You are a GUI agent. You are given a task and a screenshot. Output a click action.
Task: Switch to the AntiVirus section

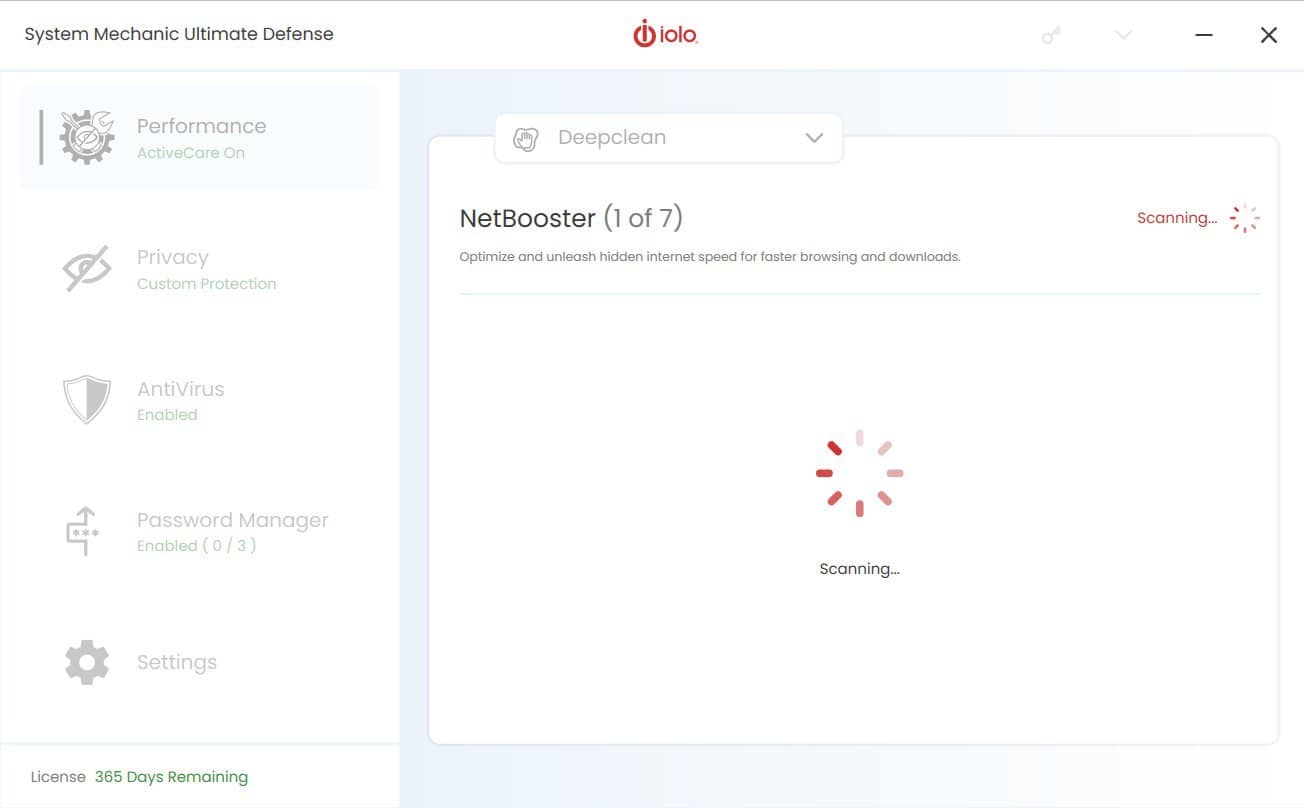[x=200, y=400]
